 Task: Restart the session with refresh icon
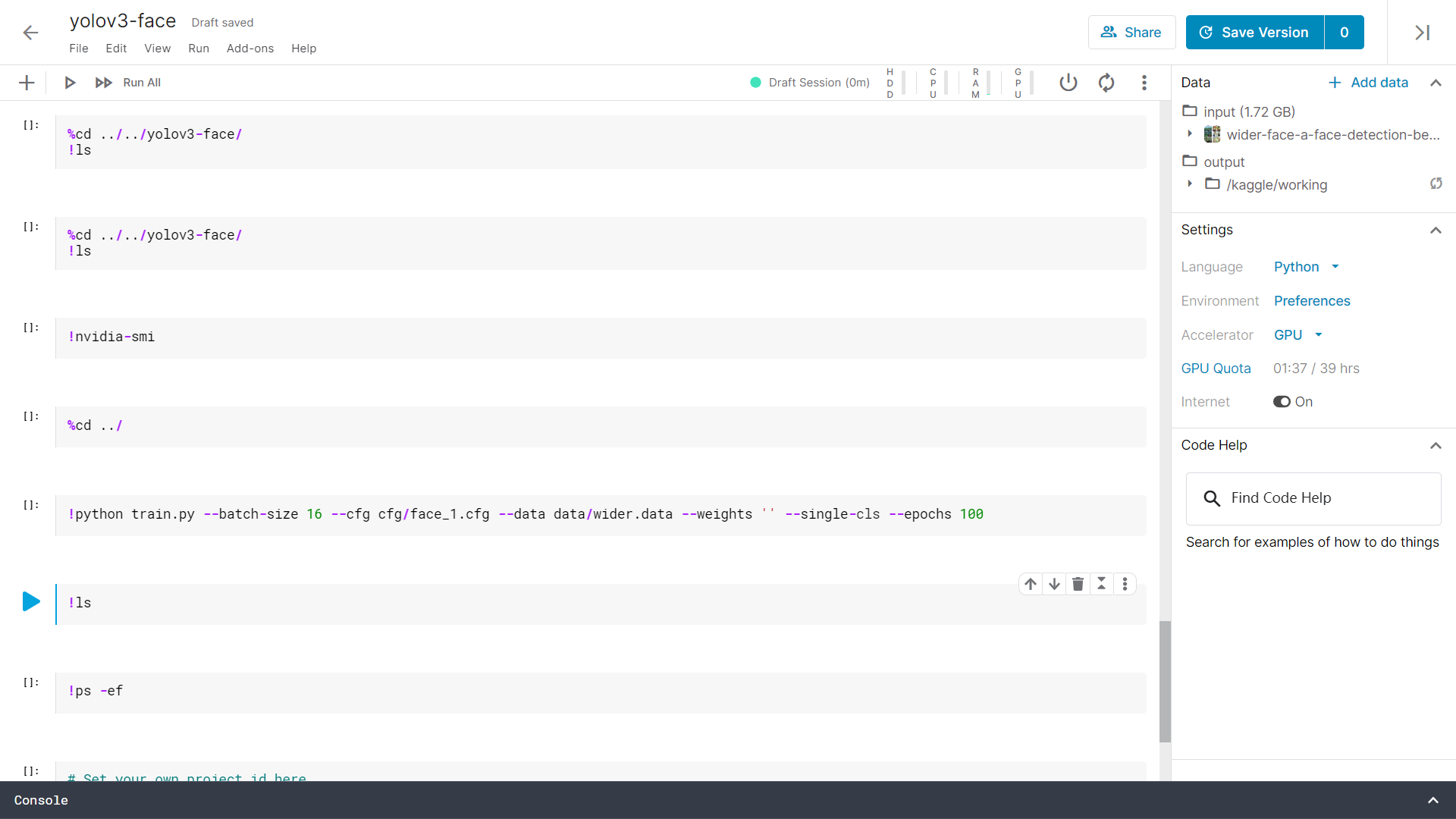point(1106,83)
